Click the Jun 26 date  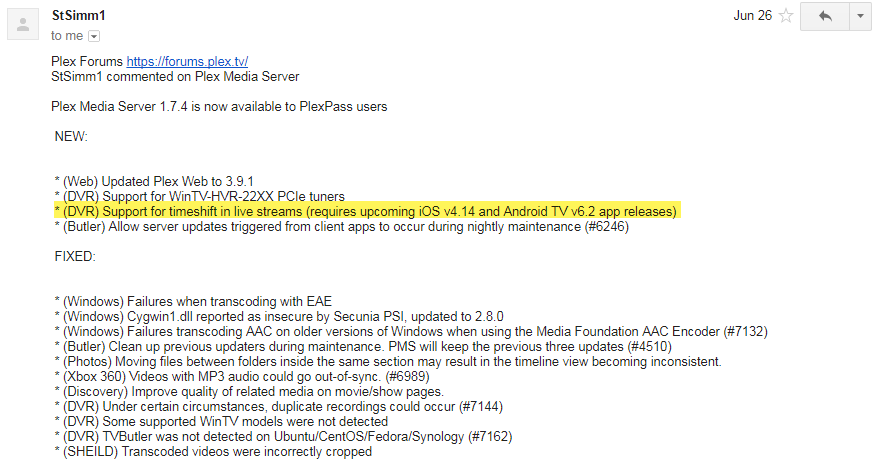[753, 16]
